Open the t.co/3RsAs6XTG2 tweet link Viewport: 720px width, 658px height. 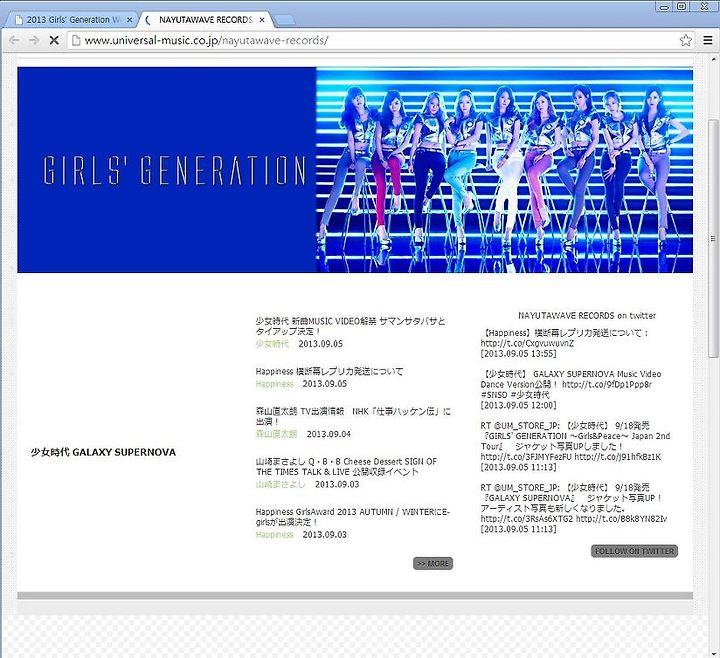pyautogui.click(x=527, y=519)
